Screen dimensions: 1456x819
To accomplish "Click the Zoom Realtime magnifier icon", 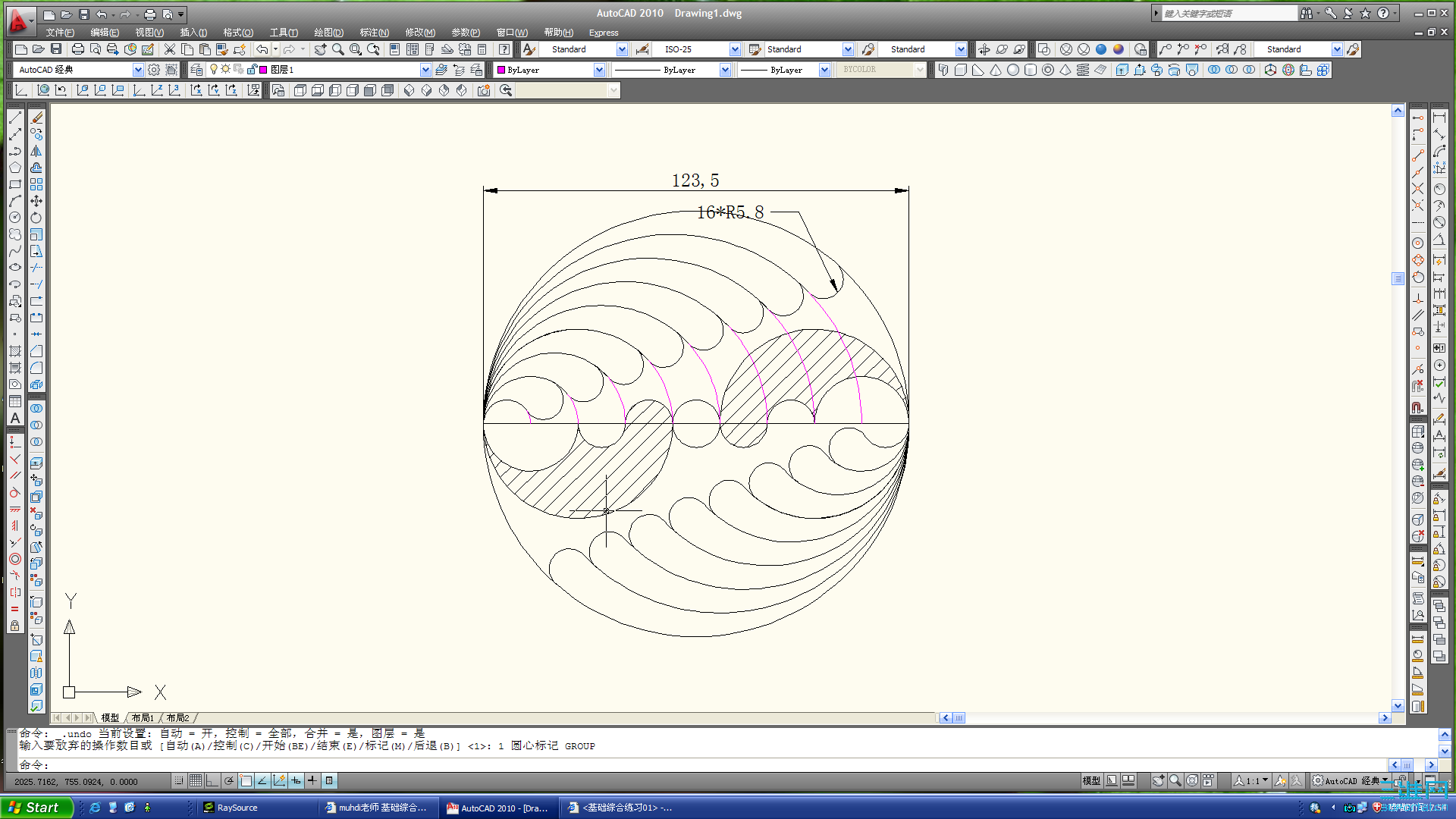I will [337, 49].
